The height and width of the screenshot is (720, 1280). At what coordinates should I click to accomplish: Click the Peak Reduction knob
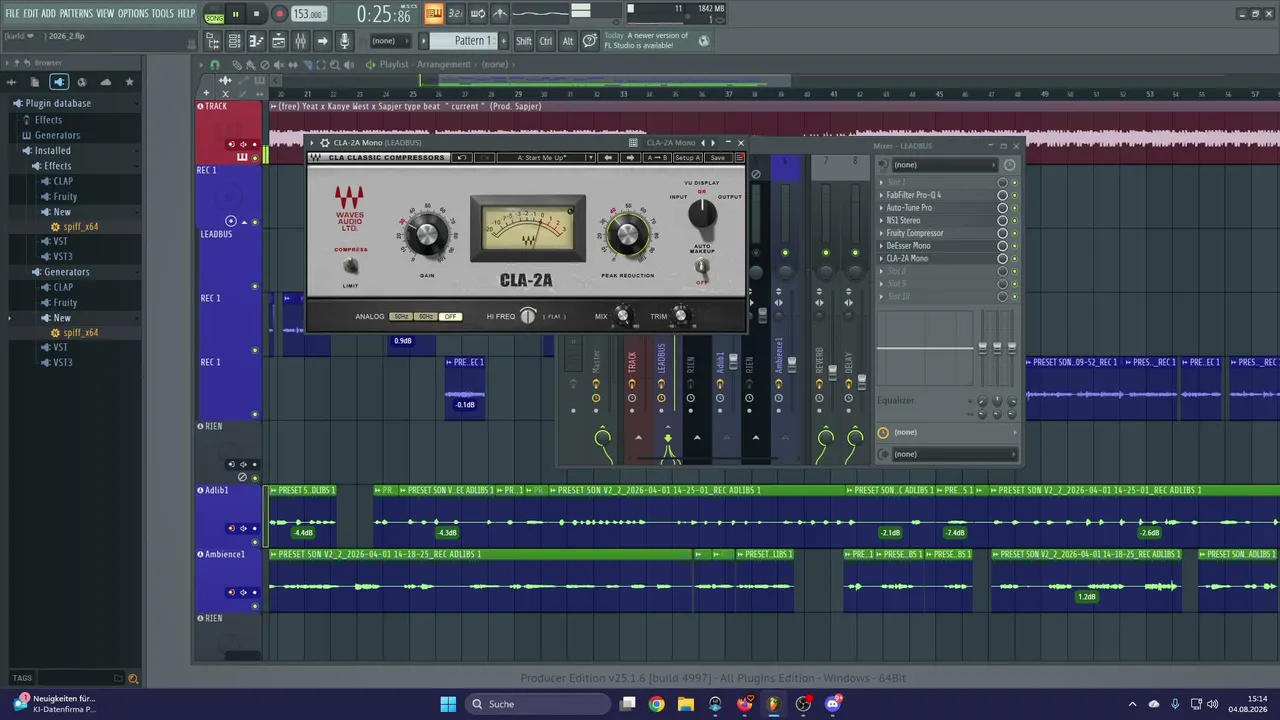point(627,234)
